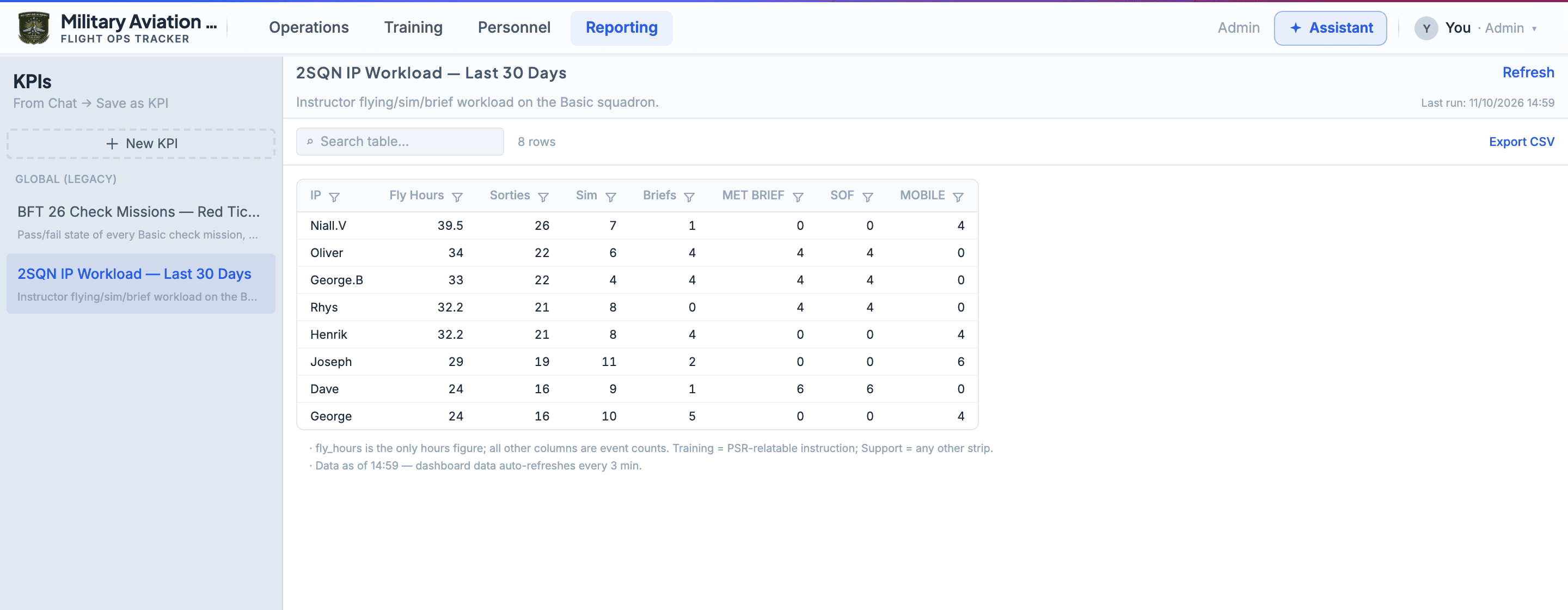Select the Oliver row name
Screen dimensions: 1568x610
click(326, 253)
